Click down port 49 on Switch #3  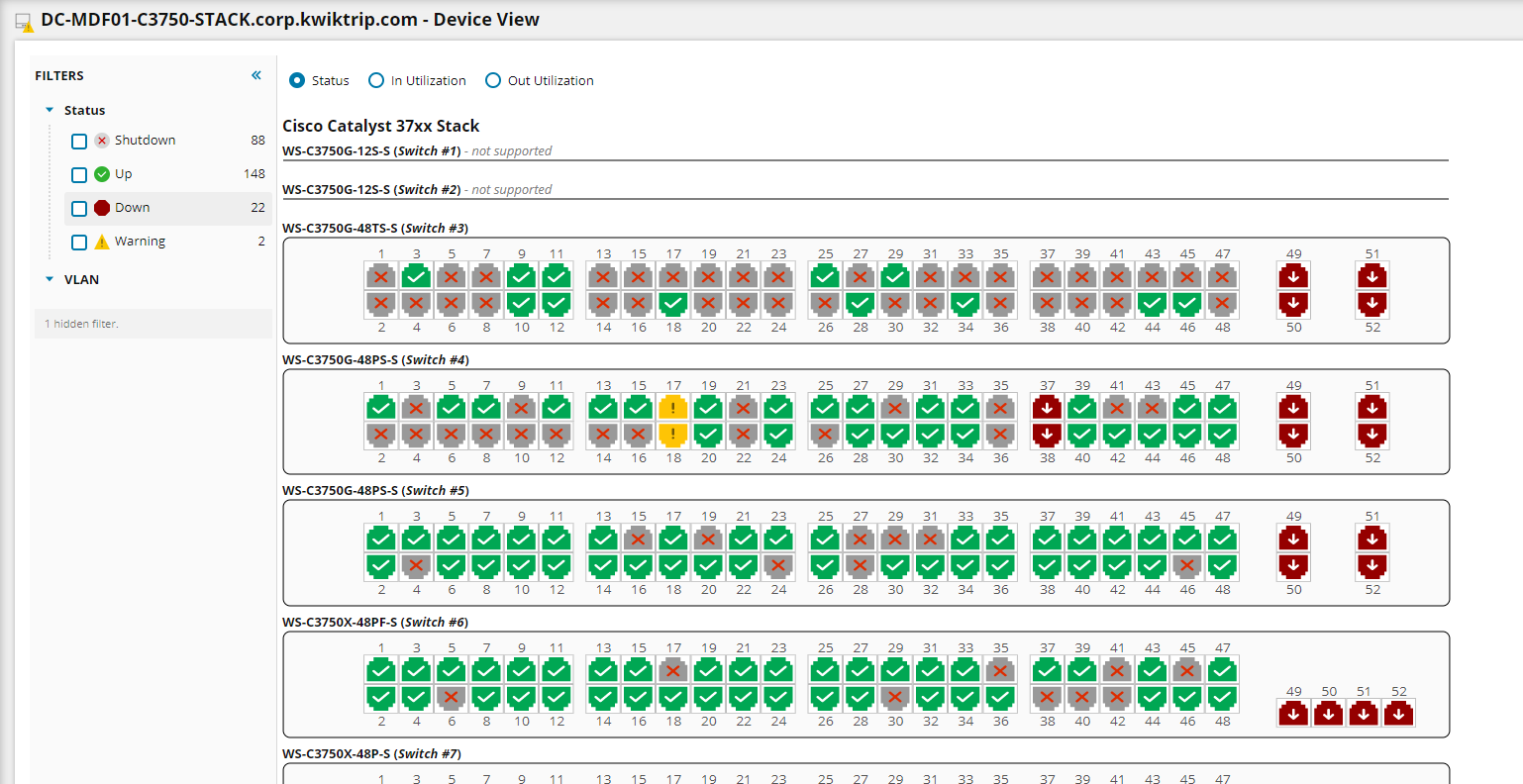pos(1293,276)
